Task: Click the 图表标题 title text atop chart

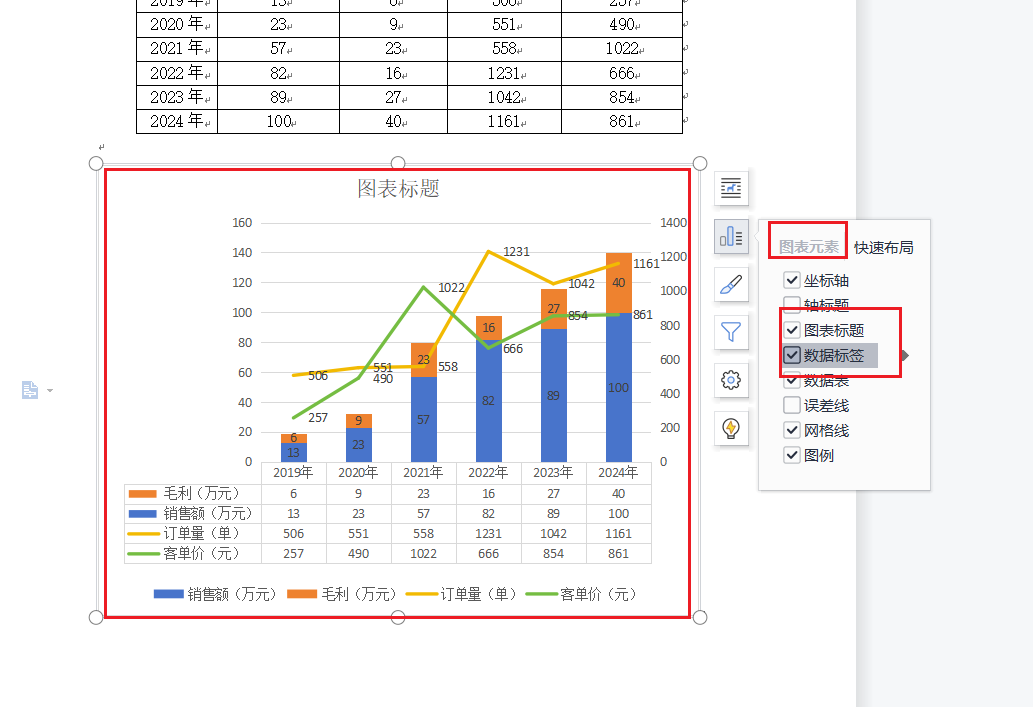Action: tap(398, 188)
